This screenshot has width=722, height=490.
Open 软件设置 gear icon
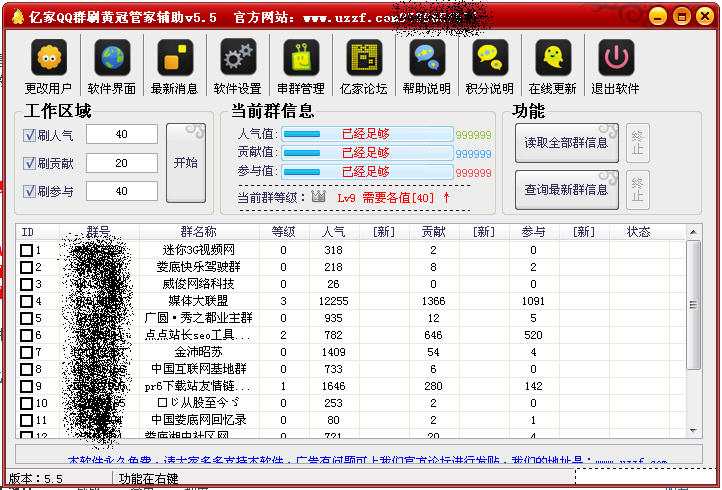click(237, 58)
